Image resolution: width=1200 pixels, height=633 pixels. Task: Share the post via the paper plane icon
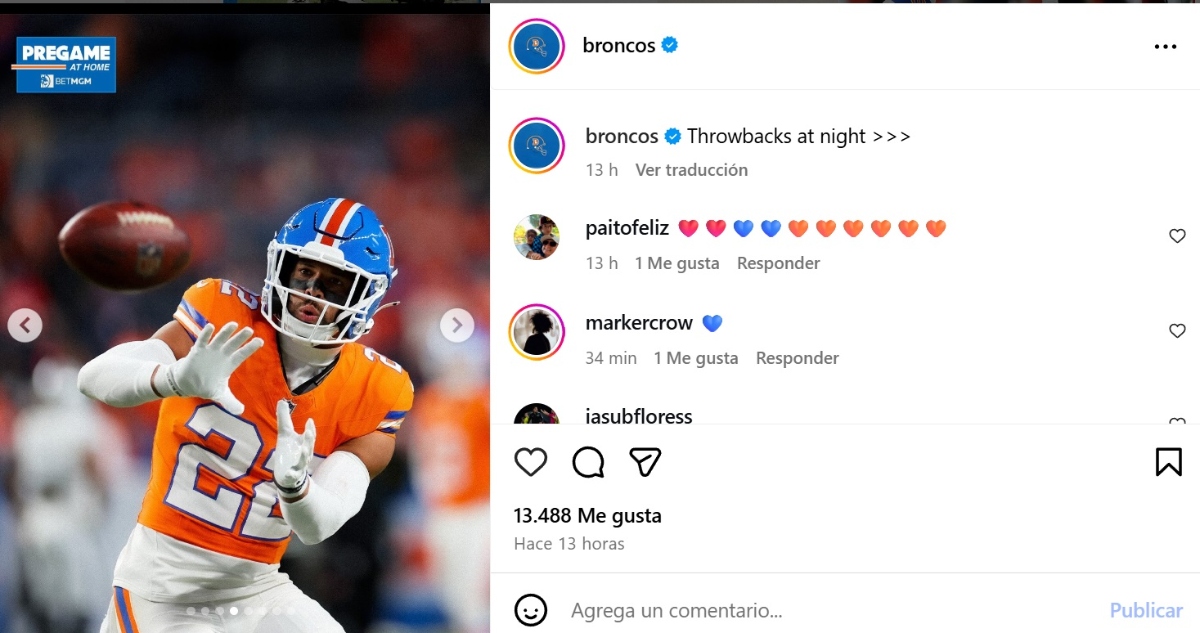click(x=646, y=461)
